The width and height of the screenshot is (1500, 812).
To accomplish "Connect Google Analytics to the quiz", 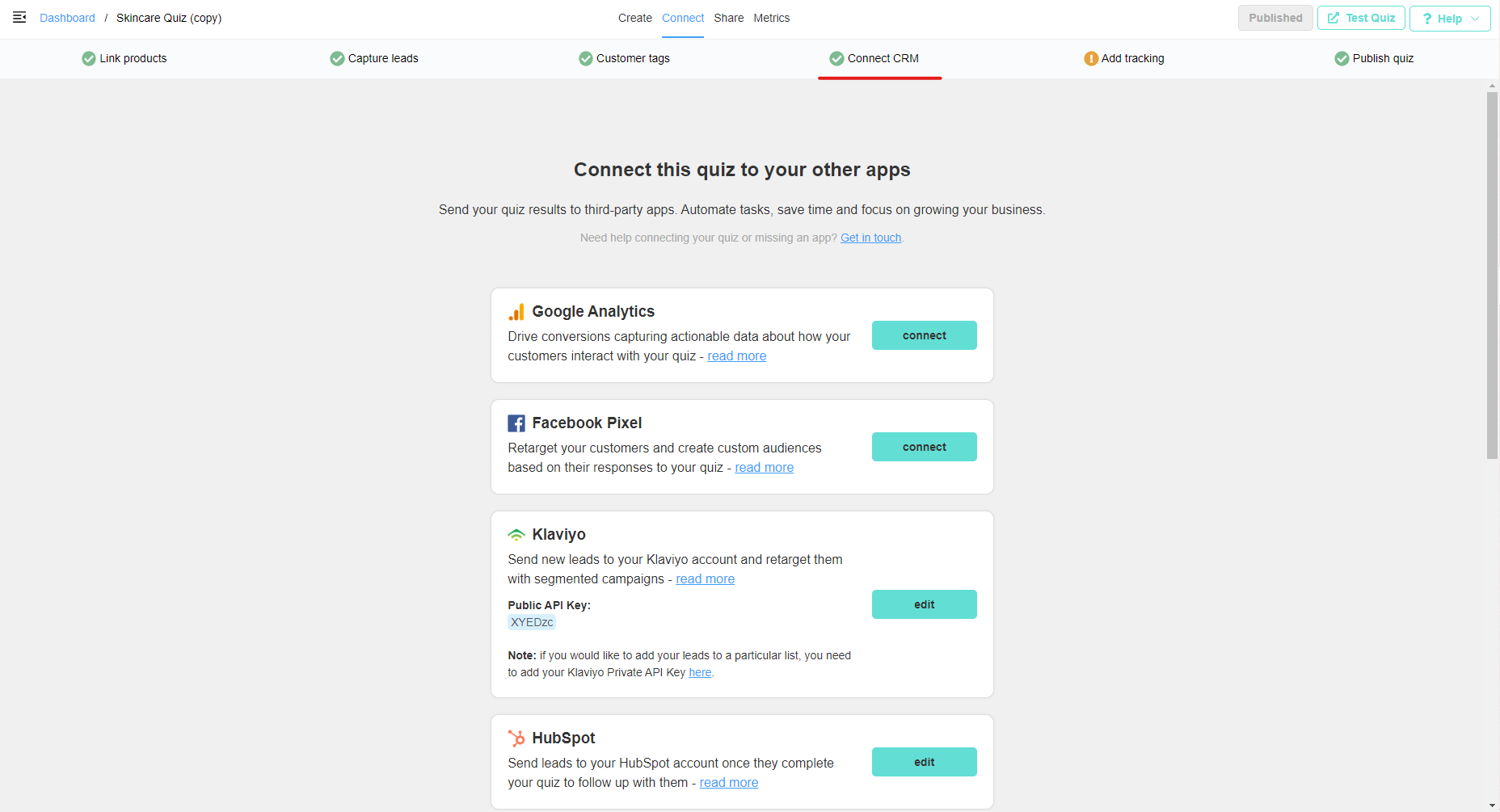I will coord(924,335).
